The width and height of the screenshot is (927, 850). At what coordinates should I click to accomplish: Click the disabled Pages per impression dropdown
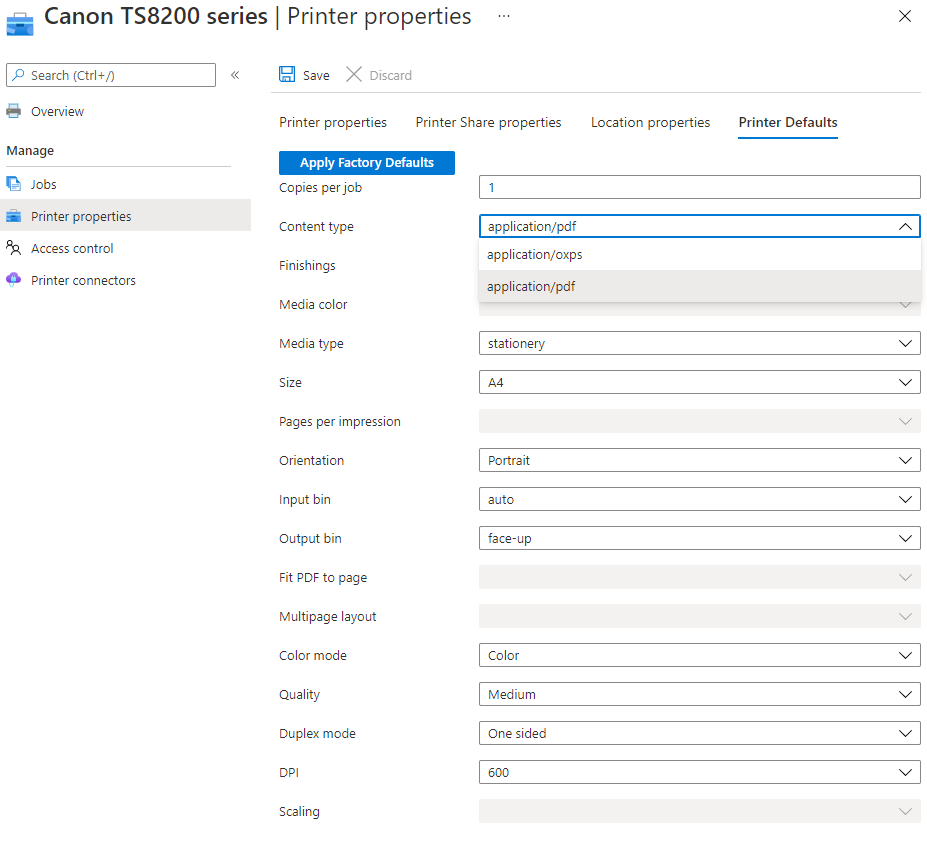click(699, 421)
